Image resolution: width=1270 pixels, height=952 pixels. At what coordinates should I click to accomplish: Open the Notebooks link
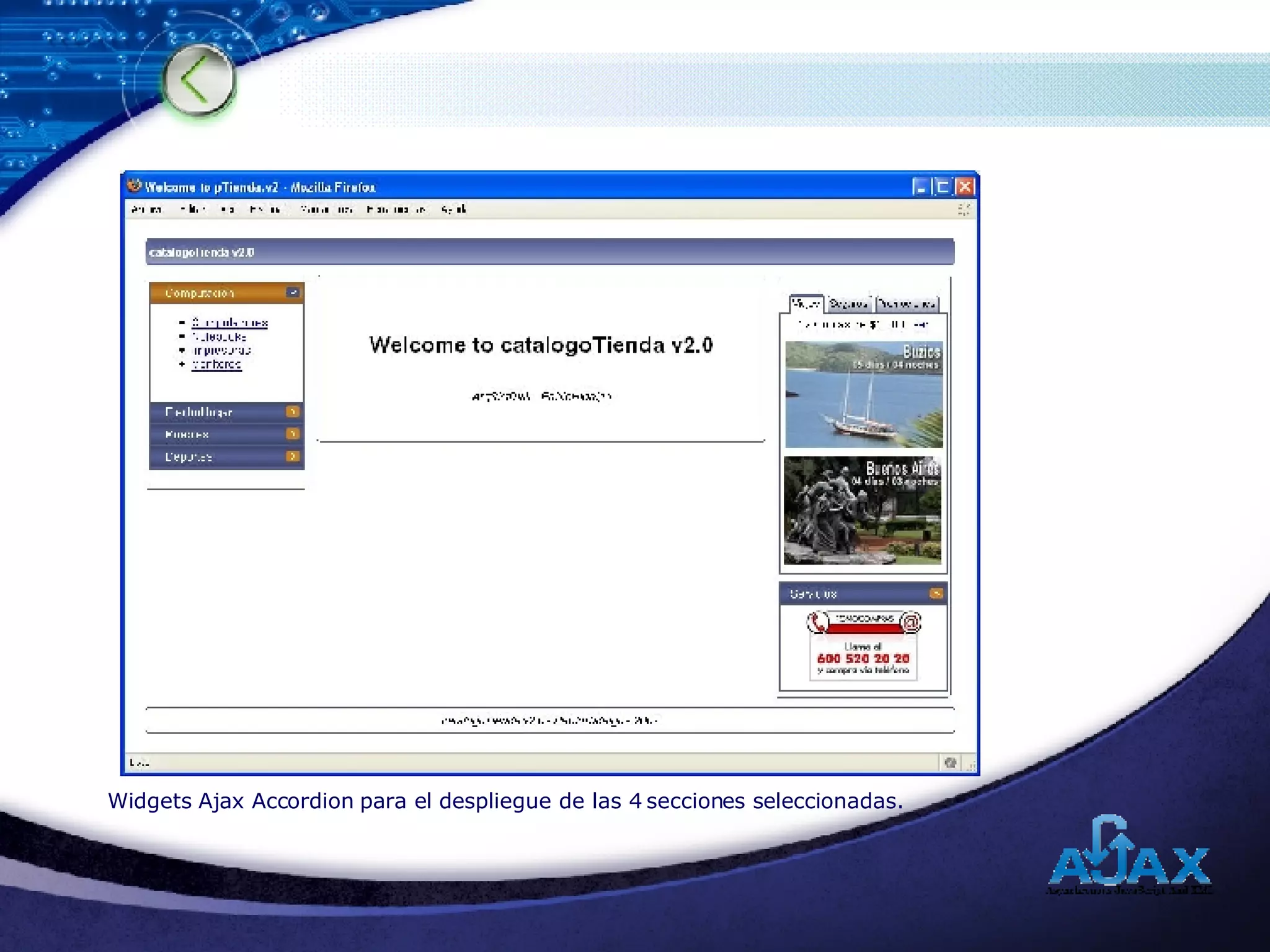pos(219,337)
